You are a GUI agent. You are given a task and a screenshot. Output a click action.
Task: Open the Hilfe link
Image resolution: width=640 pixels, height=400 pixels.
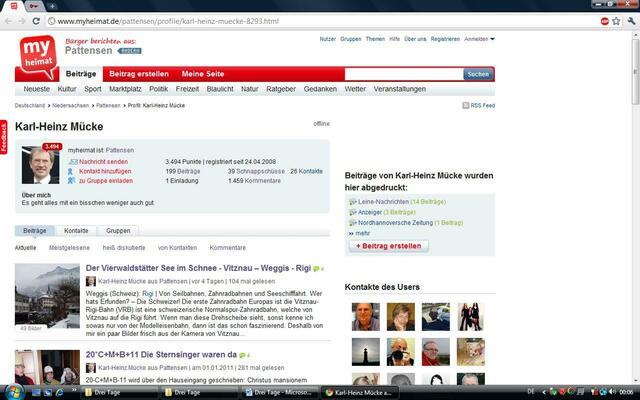click(394, 39)
